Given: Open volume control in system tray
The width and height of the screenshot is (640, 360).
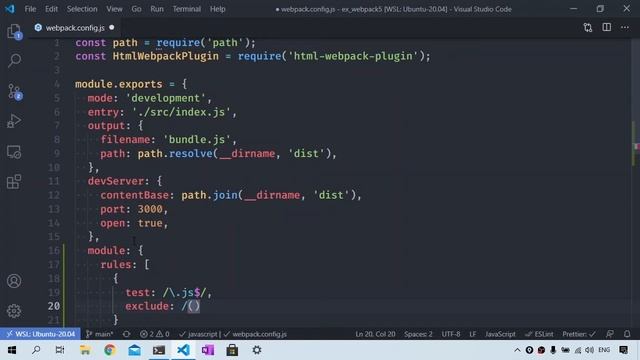Looking at the screenshot, I should coord(590,350).
